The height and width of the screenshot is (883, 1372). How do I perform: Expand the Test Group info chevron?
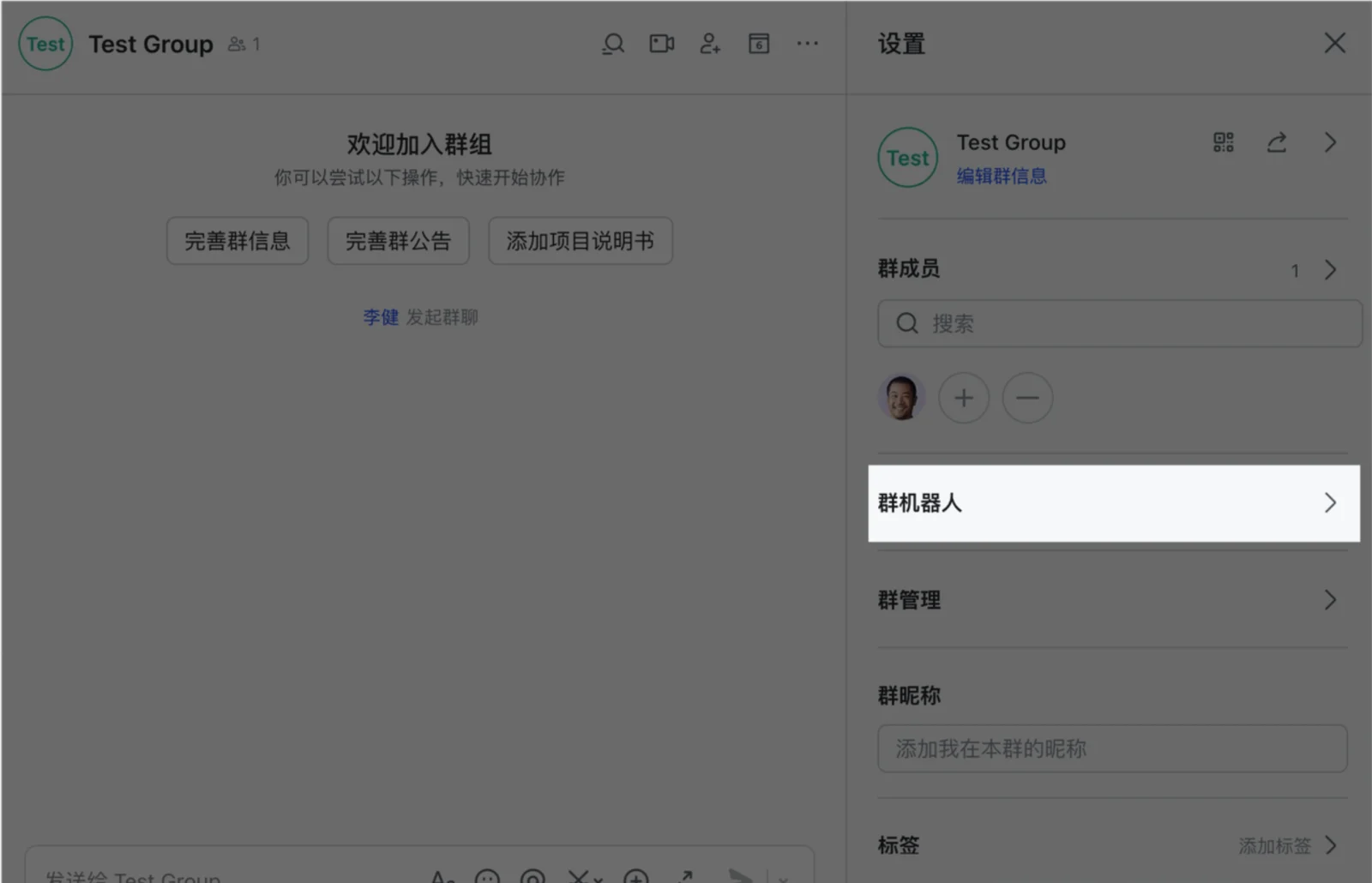tap(1330, 142)
